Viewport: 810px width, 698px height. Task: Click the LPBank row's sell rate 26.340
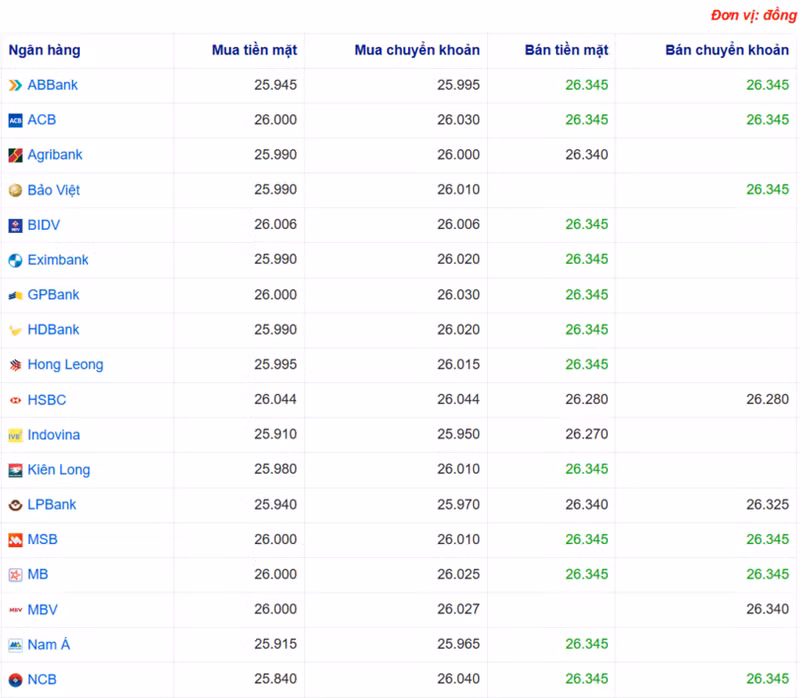589,505
